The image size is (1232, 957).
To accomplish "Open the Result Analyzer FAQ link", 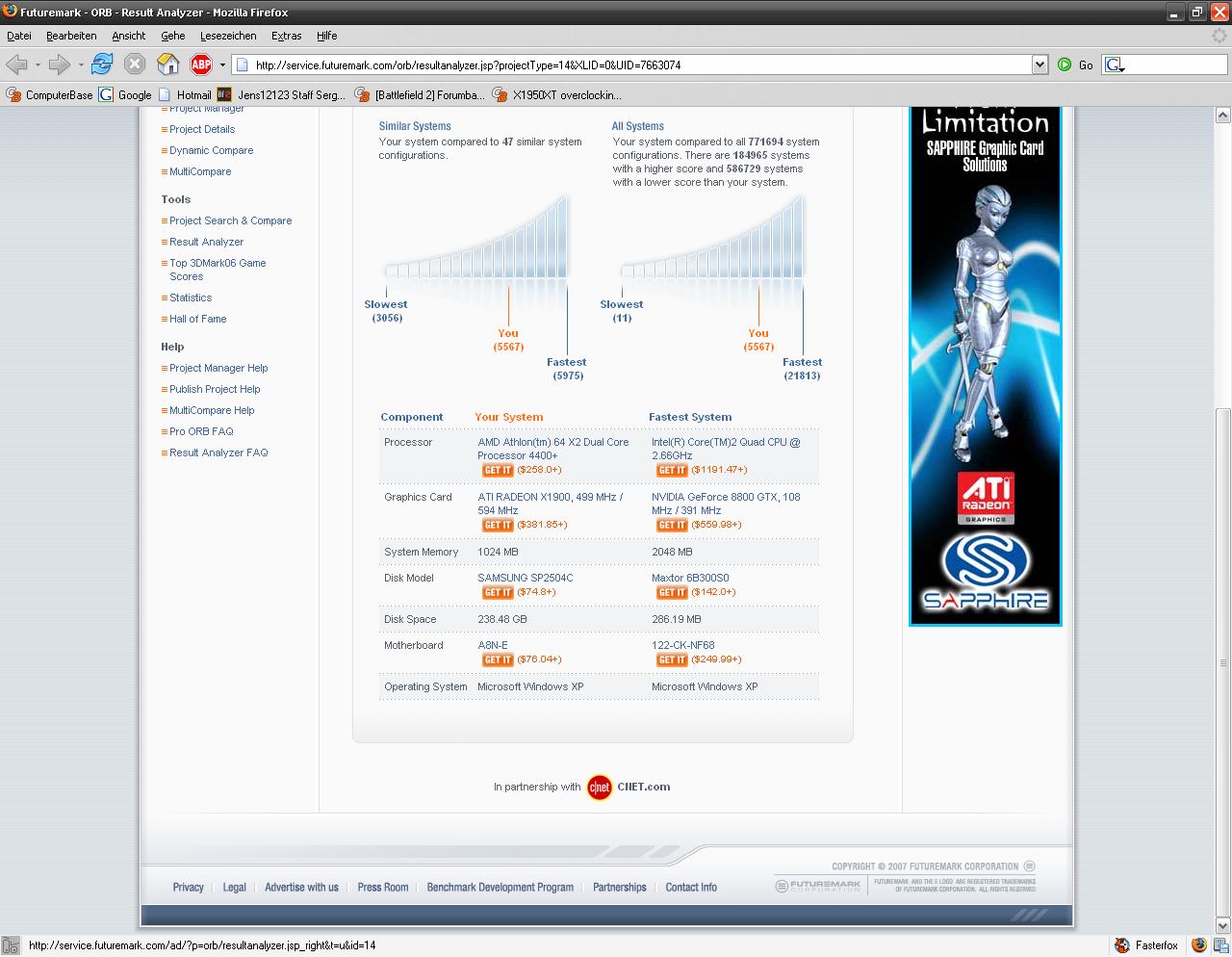I will coord(218,453).
